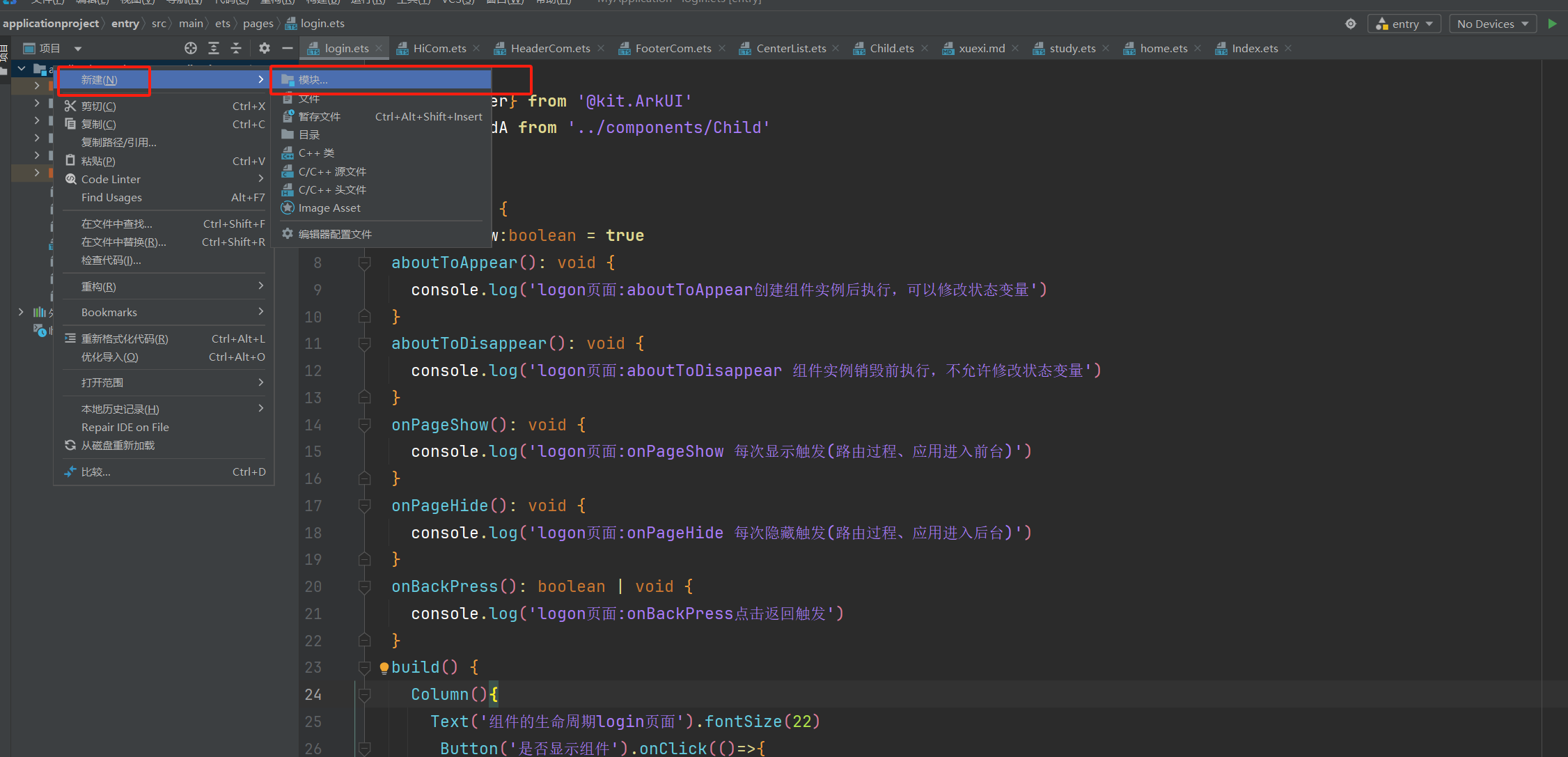Click the locate/select opened file crosshair icon
Image resolution: width=1568 pixels, height=757 pixels.
(191, 48)
